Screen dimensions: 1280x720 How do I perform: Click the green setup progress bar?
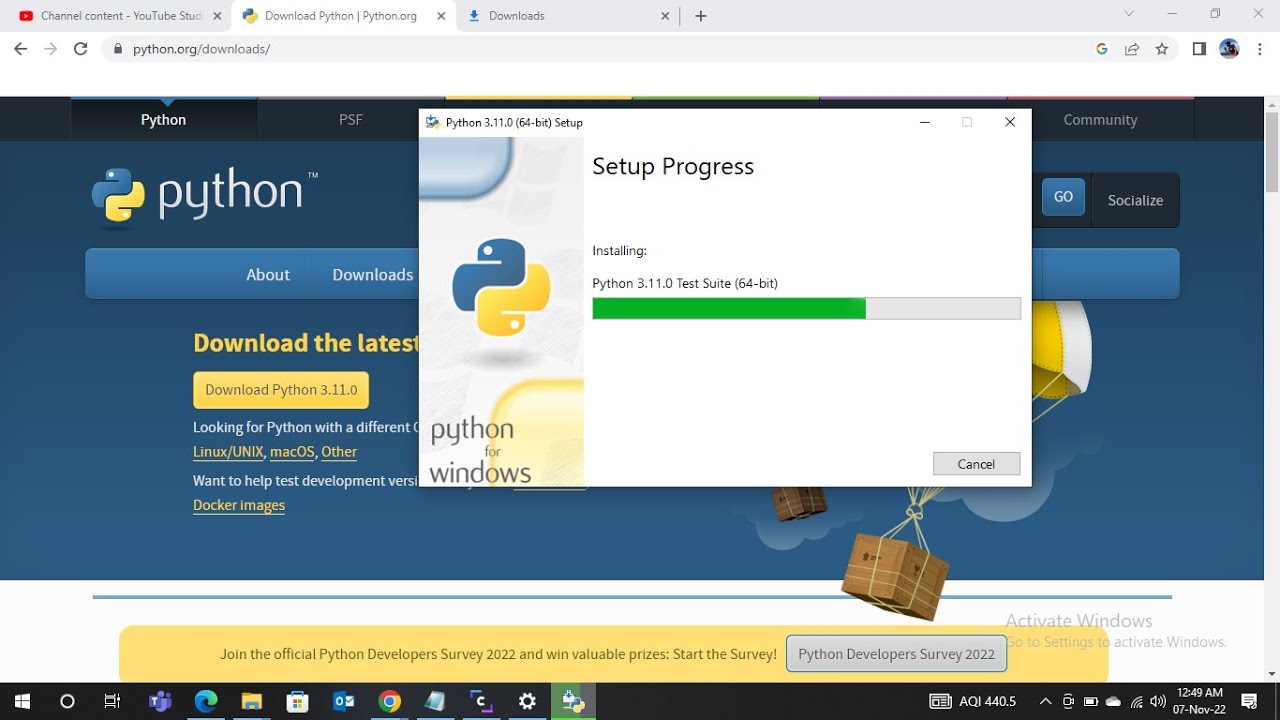[806, 308]
